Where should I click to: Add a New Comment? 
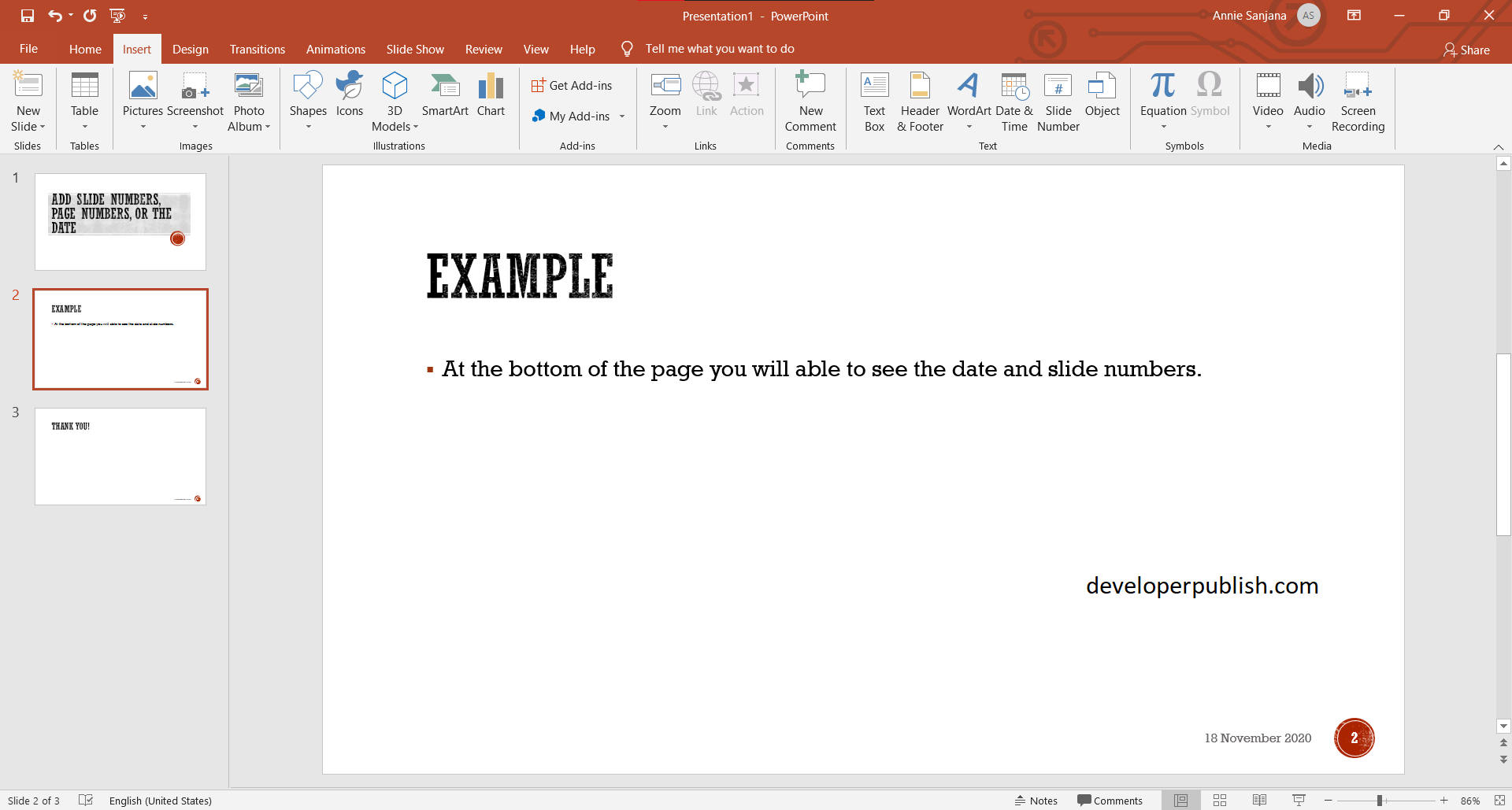point(810,101)
